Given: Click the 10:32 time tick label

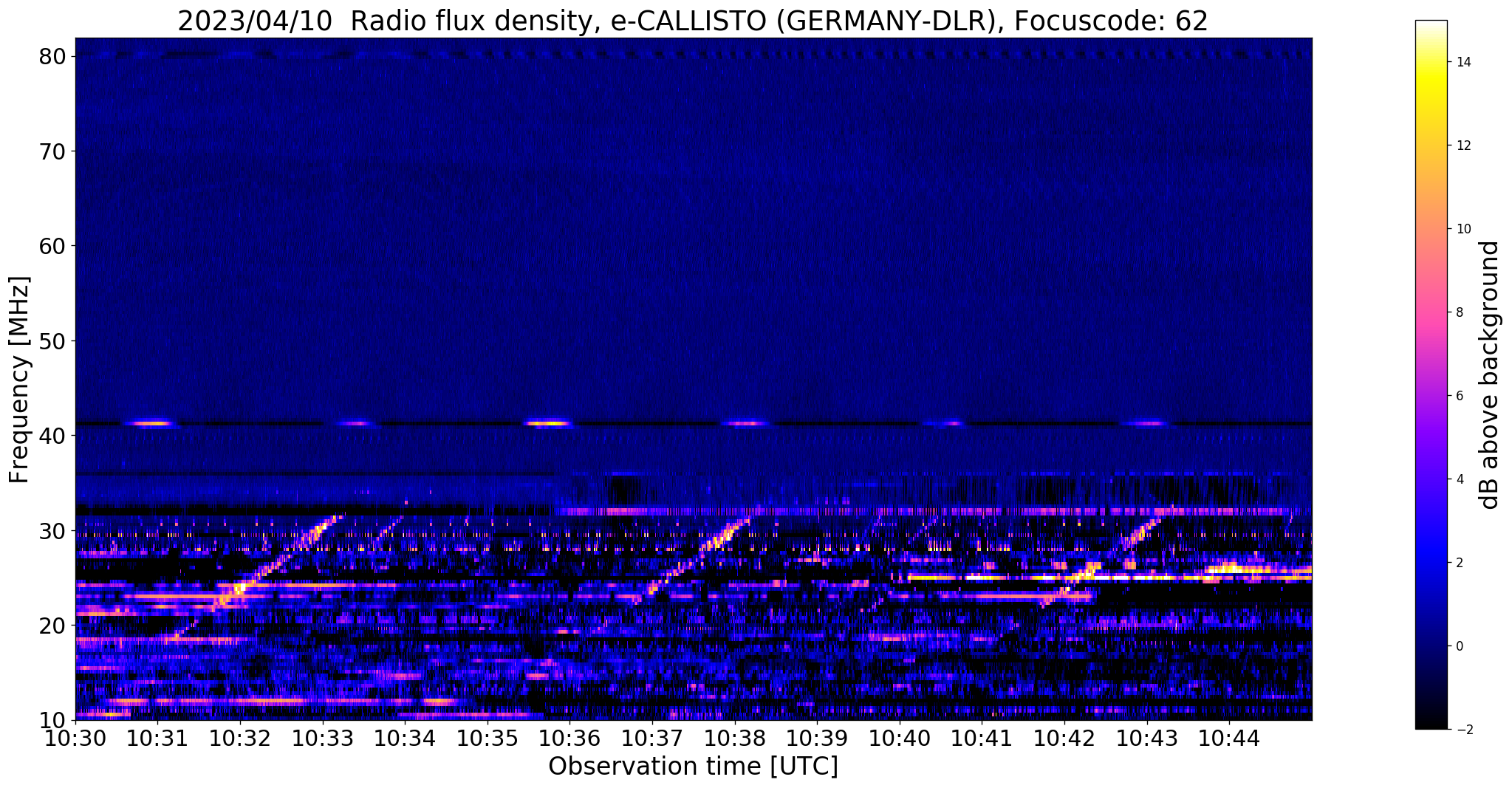Looking at the screenshot, I should [x=240, y=738].
